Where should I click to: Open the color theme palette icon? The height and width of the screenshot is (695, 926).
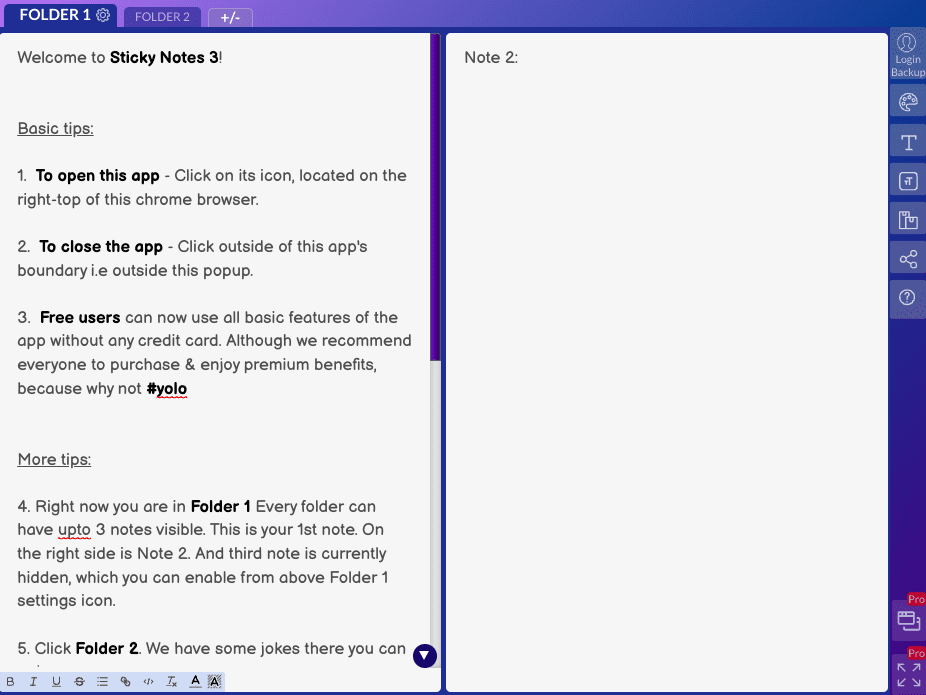click(x=908, y=102)
